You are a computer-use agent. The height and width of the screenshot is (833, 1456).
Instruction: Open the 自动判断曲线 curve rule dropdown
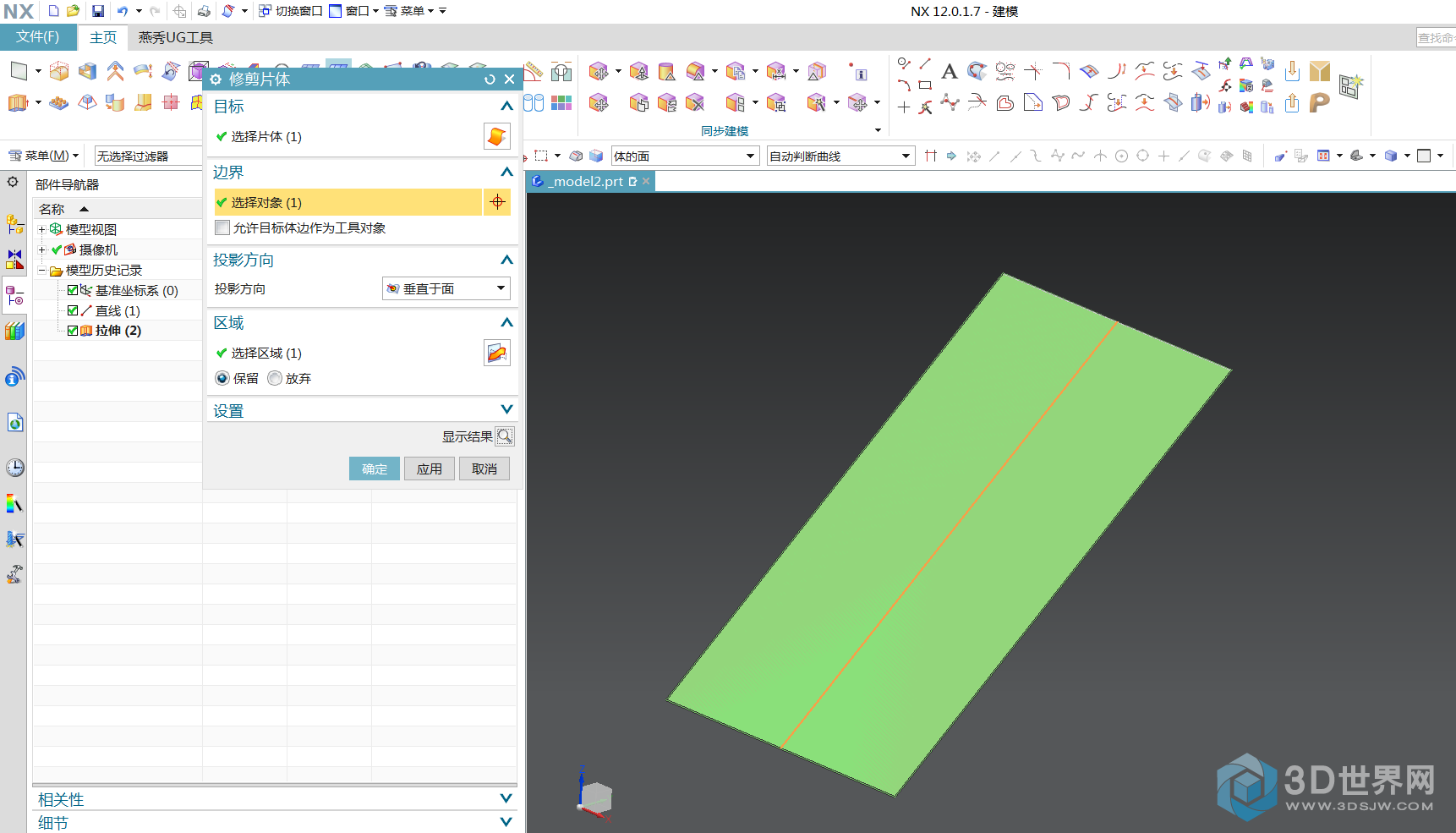click(840, 156)
